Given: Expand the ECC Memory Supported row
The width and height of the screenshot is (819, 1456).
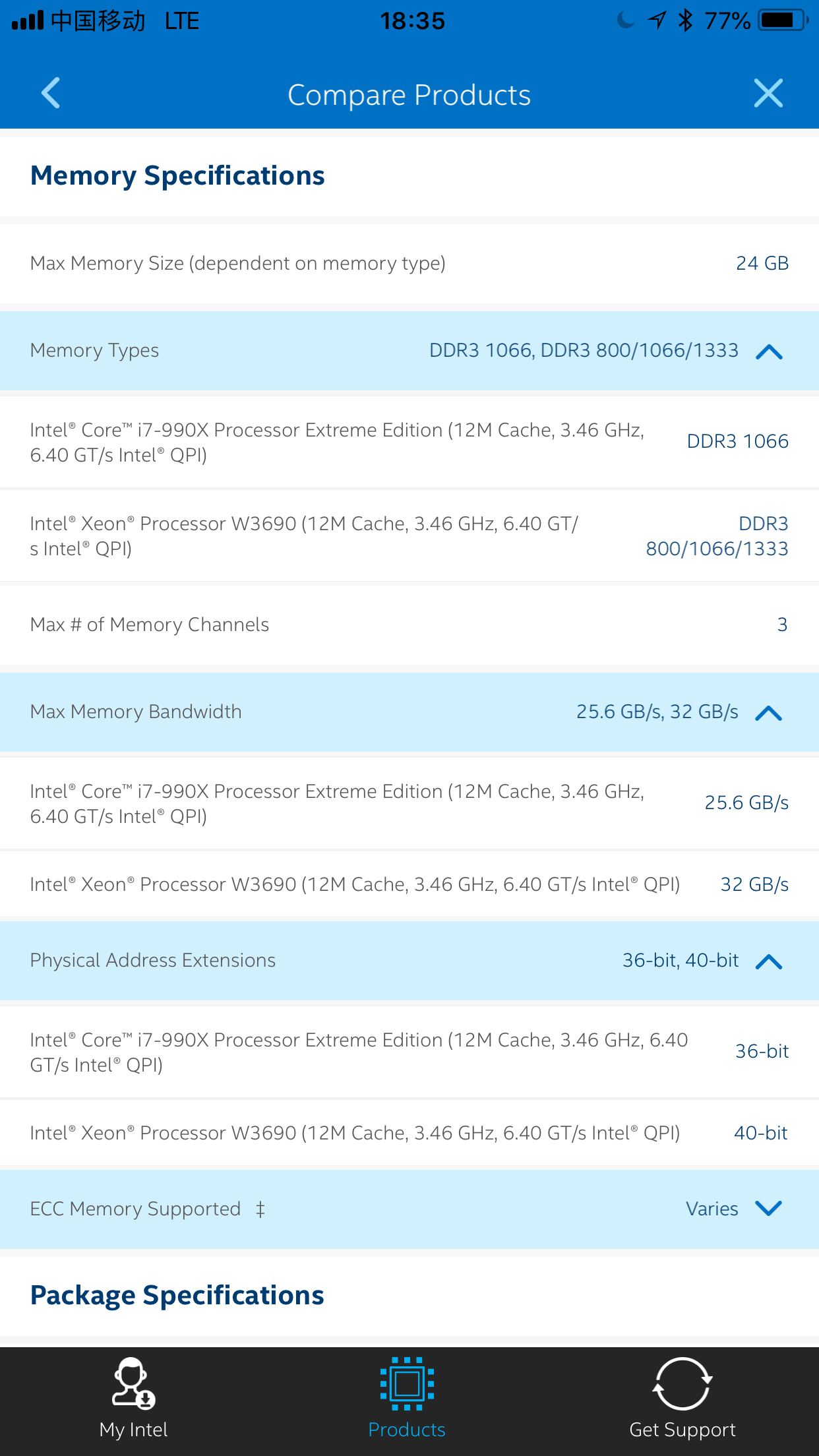Looking at the screenshot, I should (769, 1209).
